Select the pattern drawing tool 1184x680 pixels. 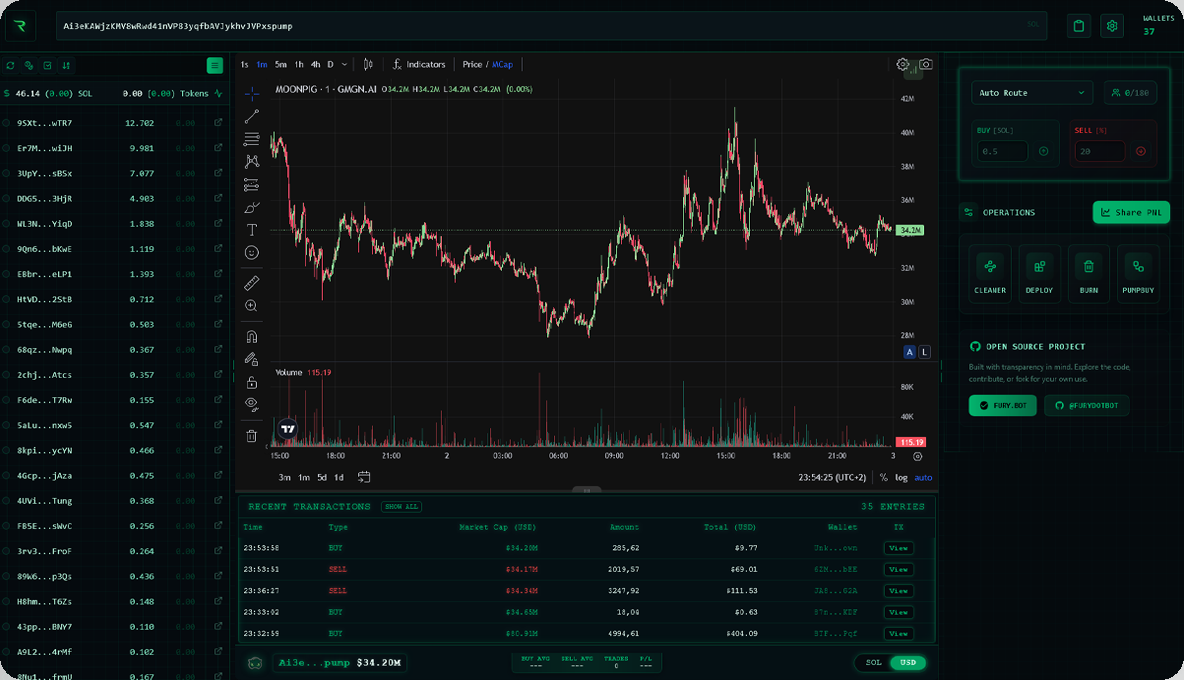251,162
